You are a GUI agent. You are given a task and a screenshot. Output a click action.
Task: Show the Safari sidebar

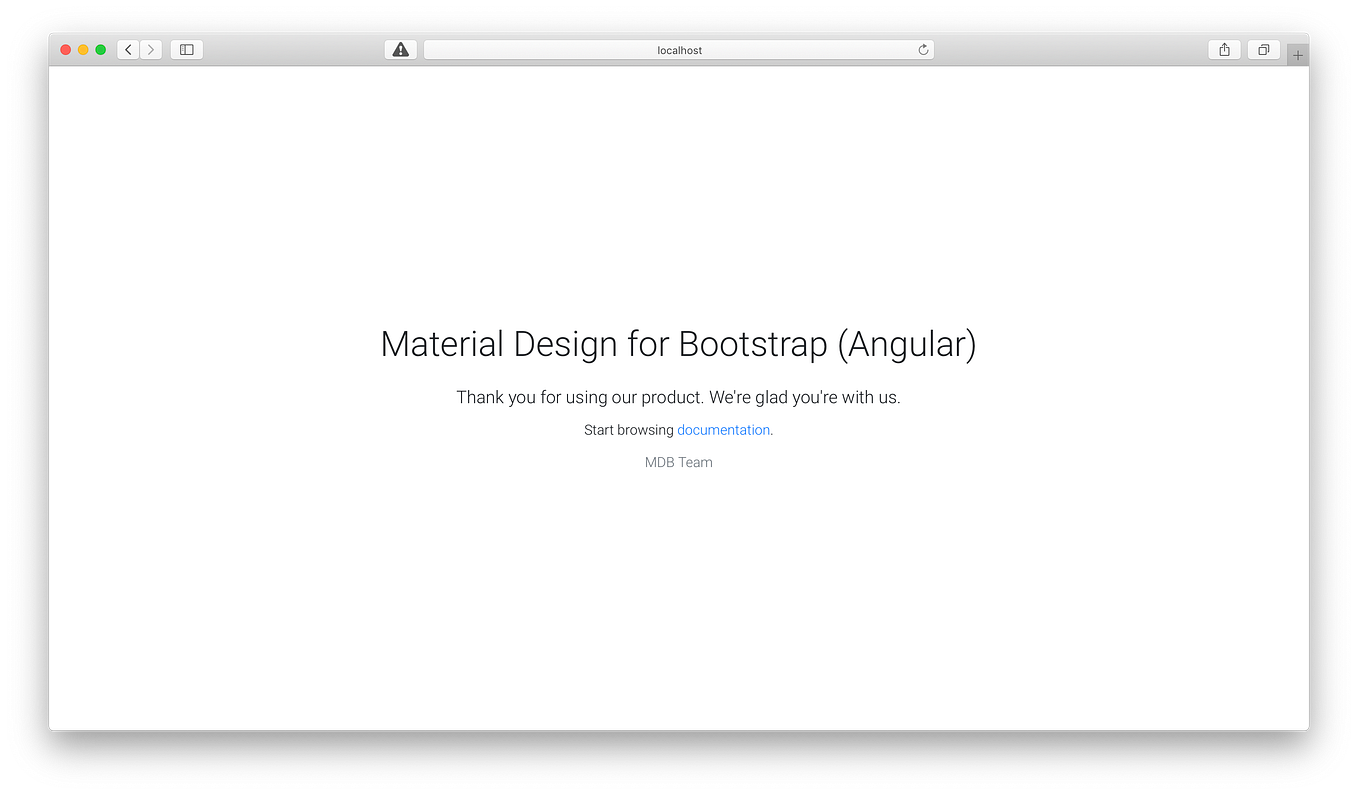186,49
